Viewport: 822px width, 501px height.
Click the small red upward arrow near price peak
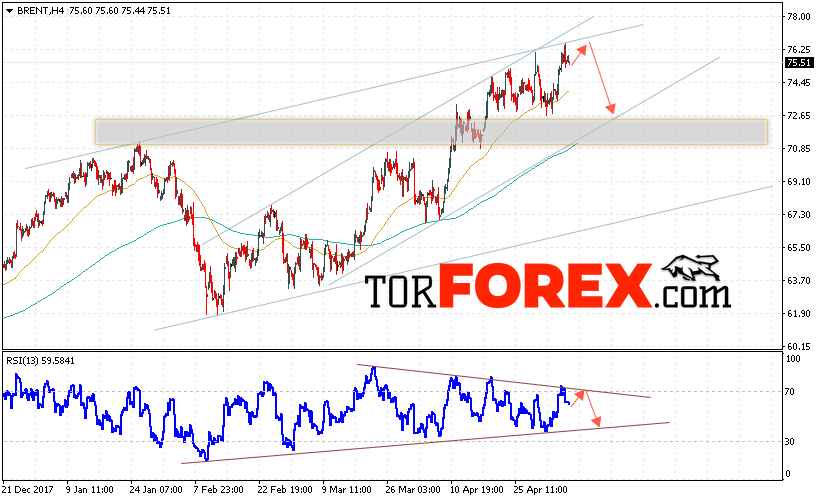pos(578,56)
